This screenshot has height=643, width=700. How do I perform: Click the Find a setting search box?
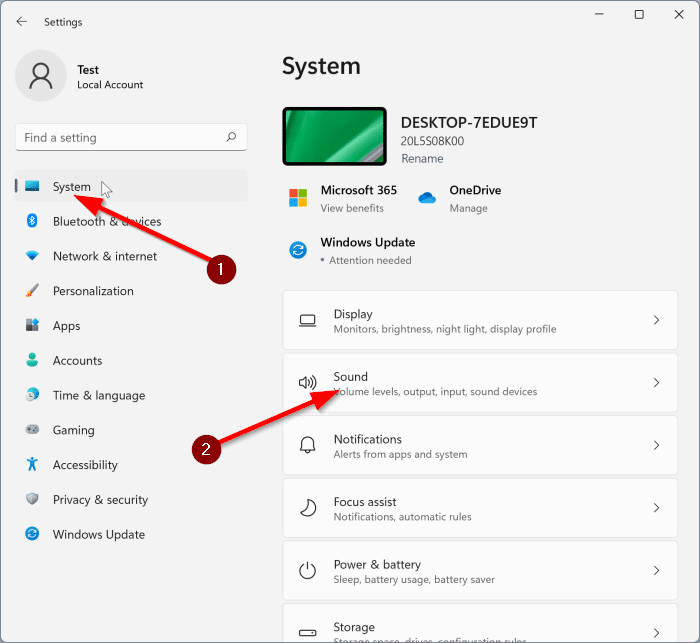pyautogui.click(x=131, y=137)
